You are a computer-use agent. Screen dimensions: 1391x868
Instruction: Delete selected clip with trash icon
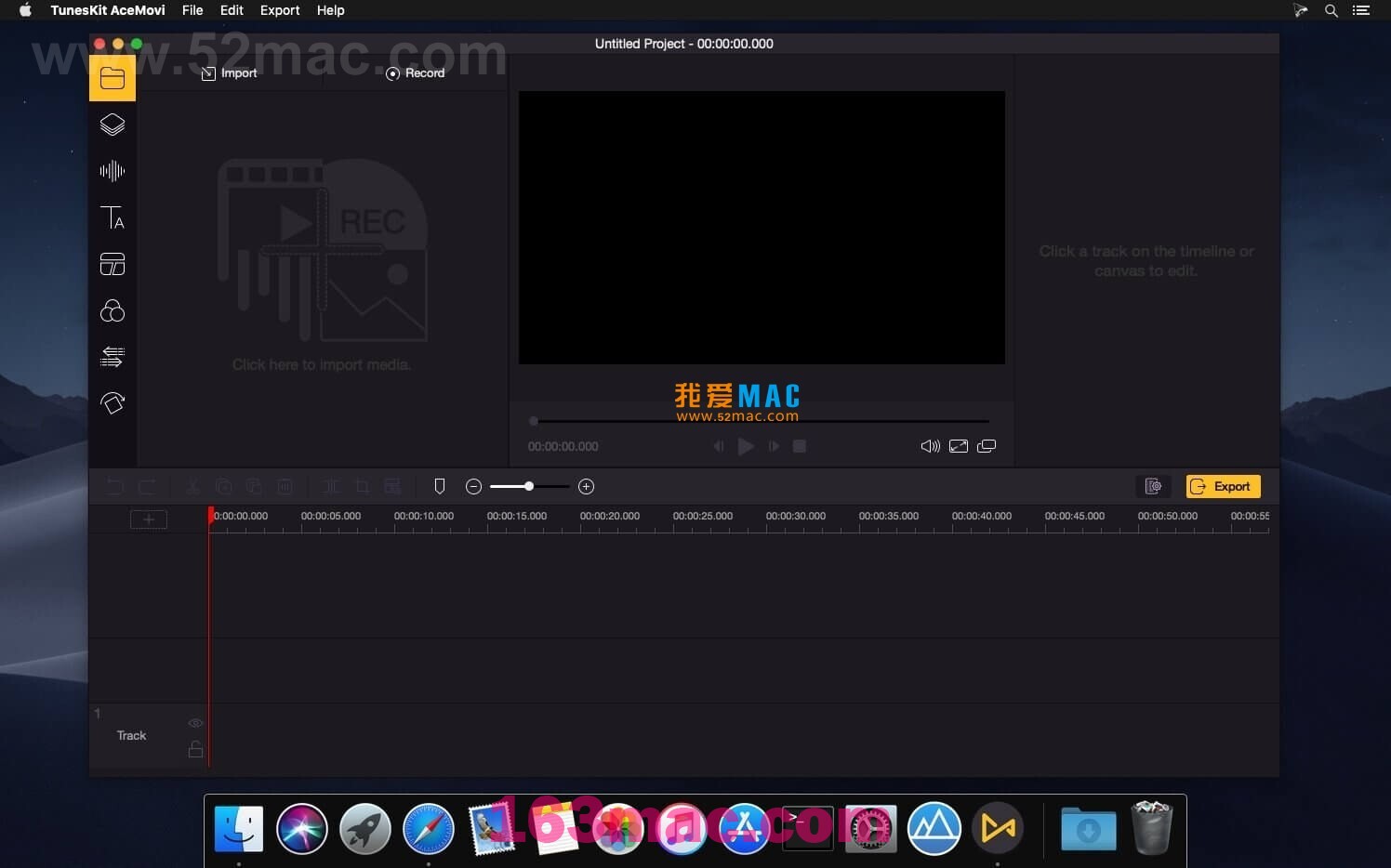coord(285,487)
